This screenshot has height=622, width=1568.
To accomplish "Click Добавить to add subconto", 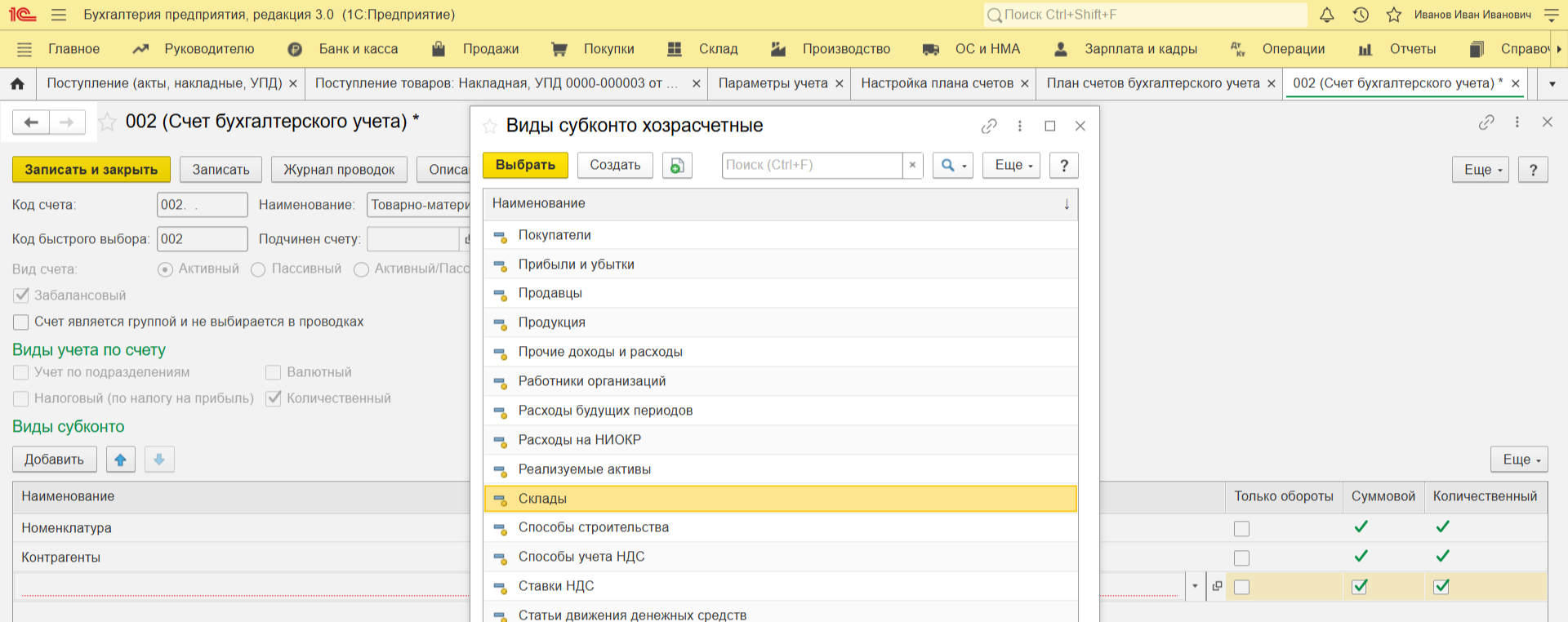I will [x=54, y=460].
